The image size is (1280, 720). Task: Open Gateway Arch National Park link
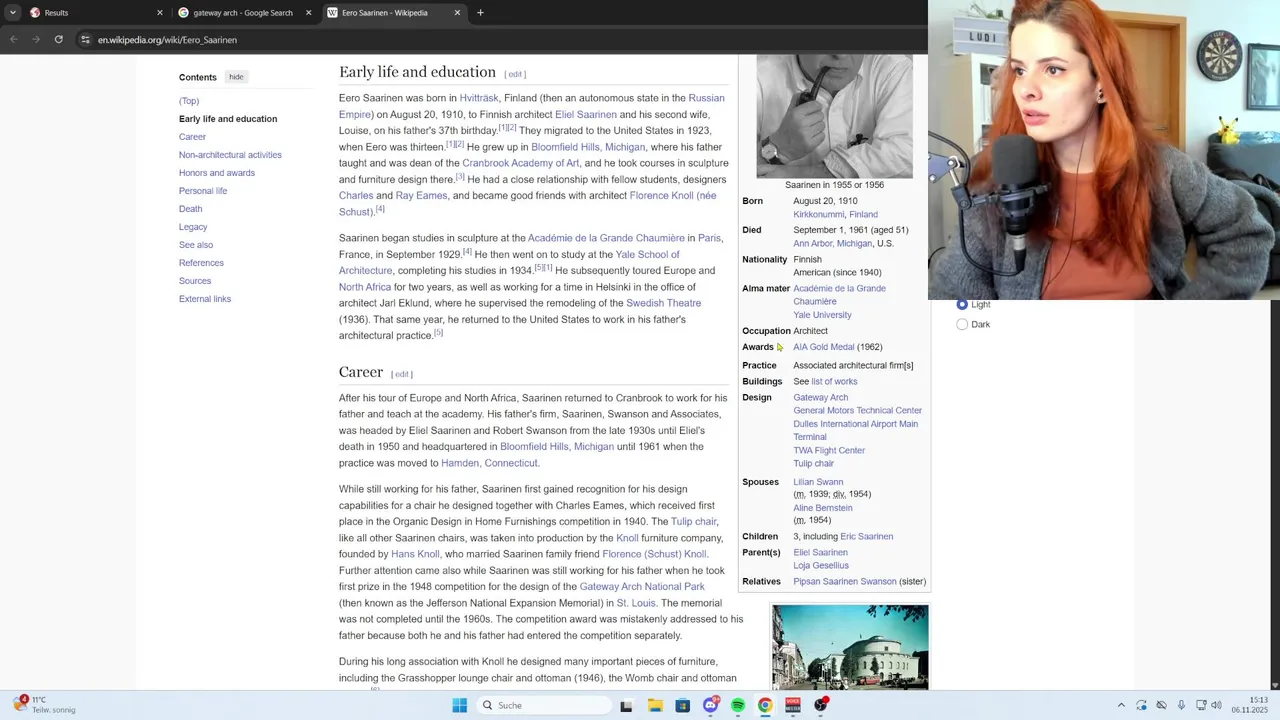pos(642,587)
